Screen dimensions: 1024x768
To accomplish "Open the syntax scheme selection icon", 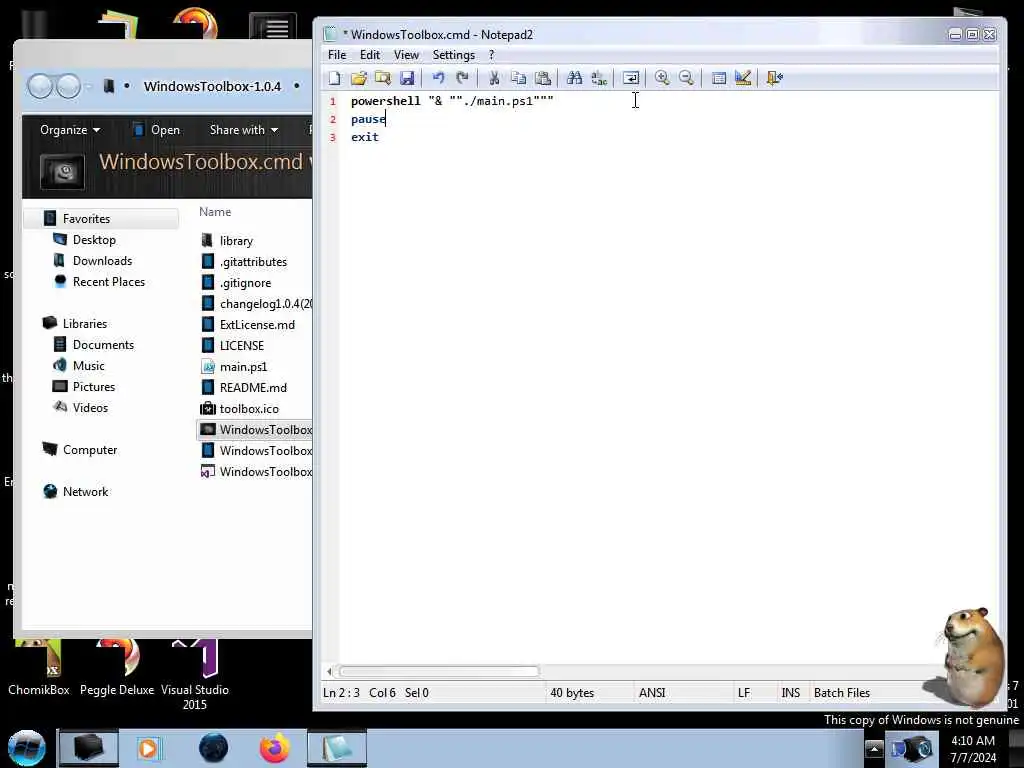I will coord(718,78).
